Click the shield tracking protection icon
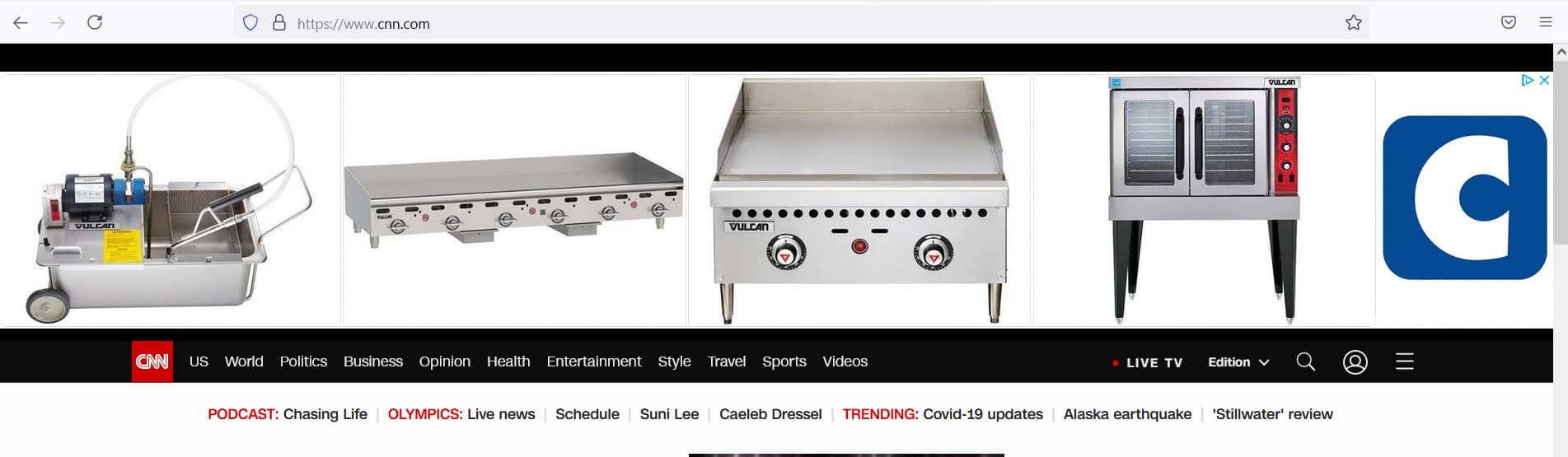Viewport: 1568px width, 457px height. pos(250,23)
